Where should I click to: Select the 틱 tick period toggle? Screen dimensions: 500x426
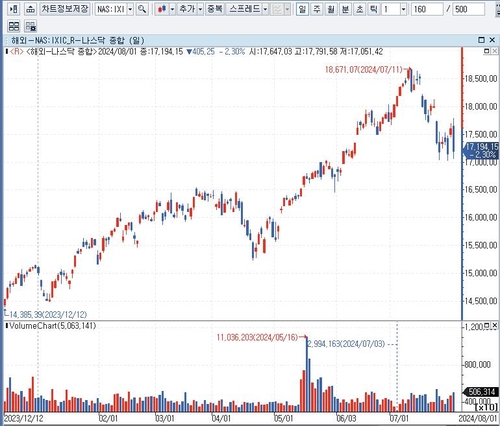point(374,9)
